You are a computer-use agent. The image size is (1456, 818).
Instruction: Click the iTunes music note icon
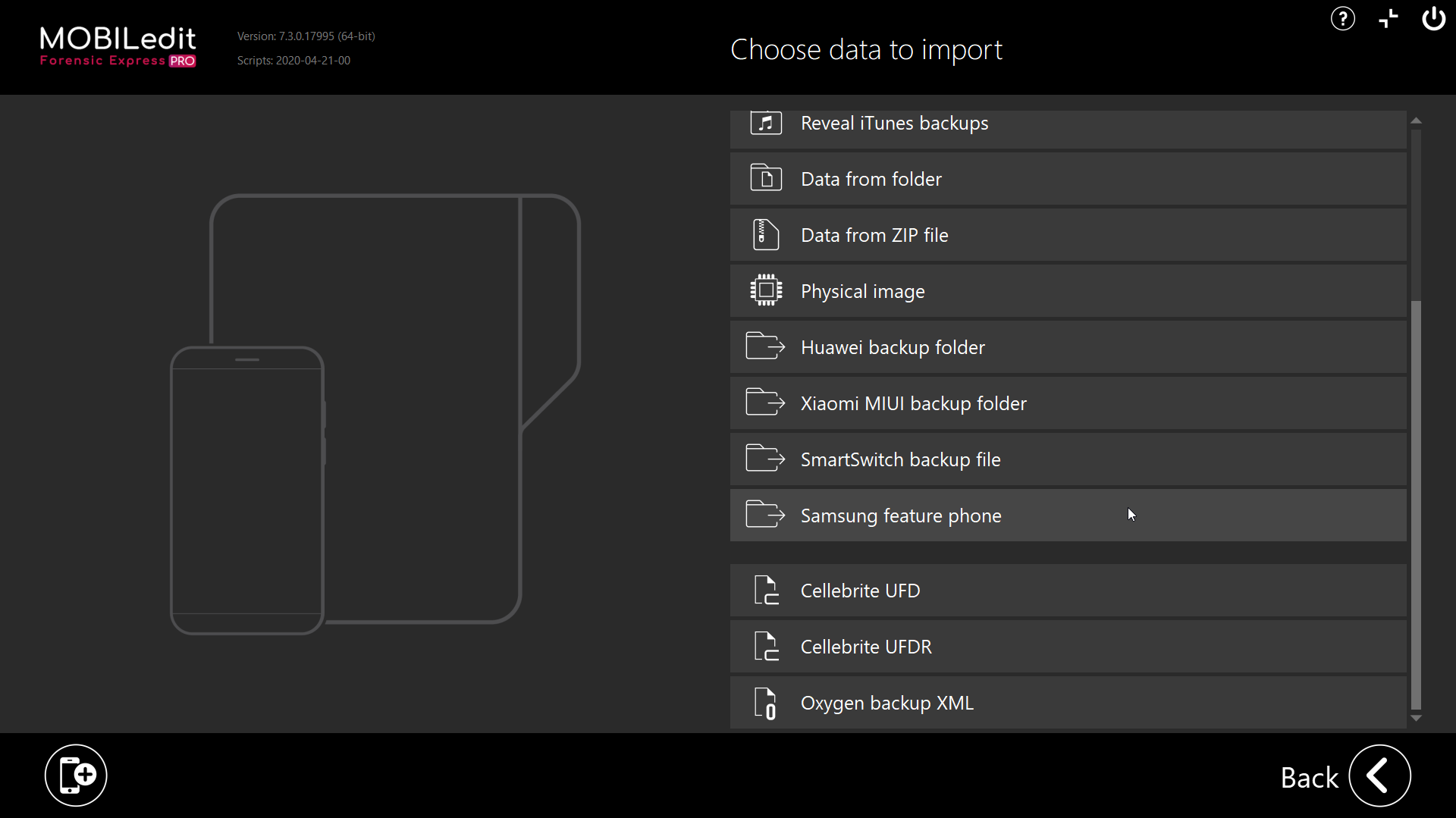(766, 123)
